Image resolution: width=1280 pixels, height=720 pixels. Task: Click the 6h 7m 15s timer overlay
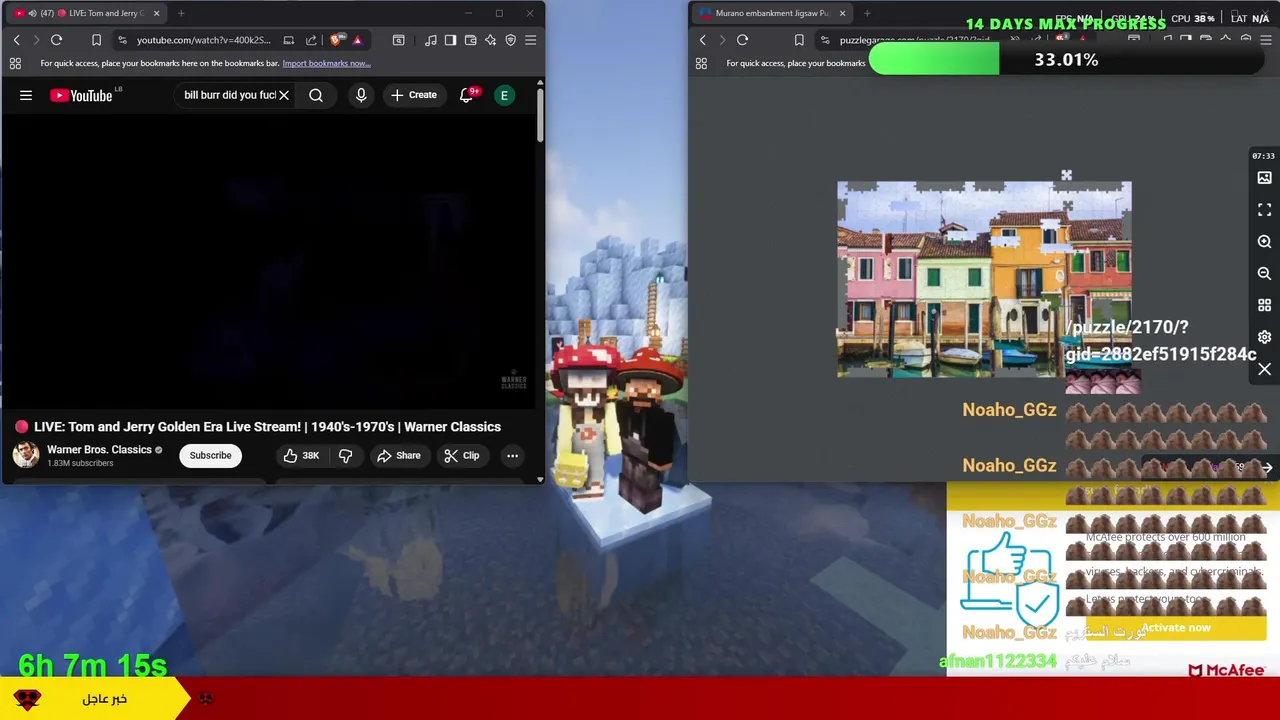pos(92,665)
